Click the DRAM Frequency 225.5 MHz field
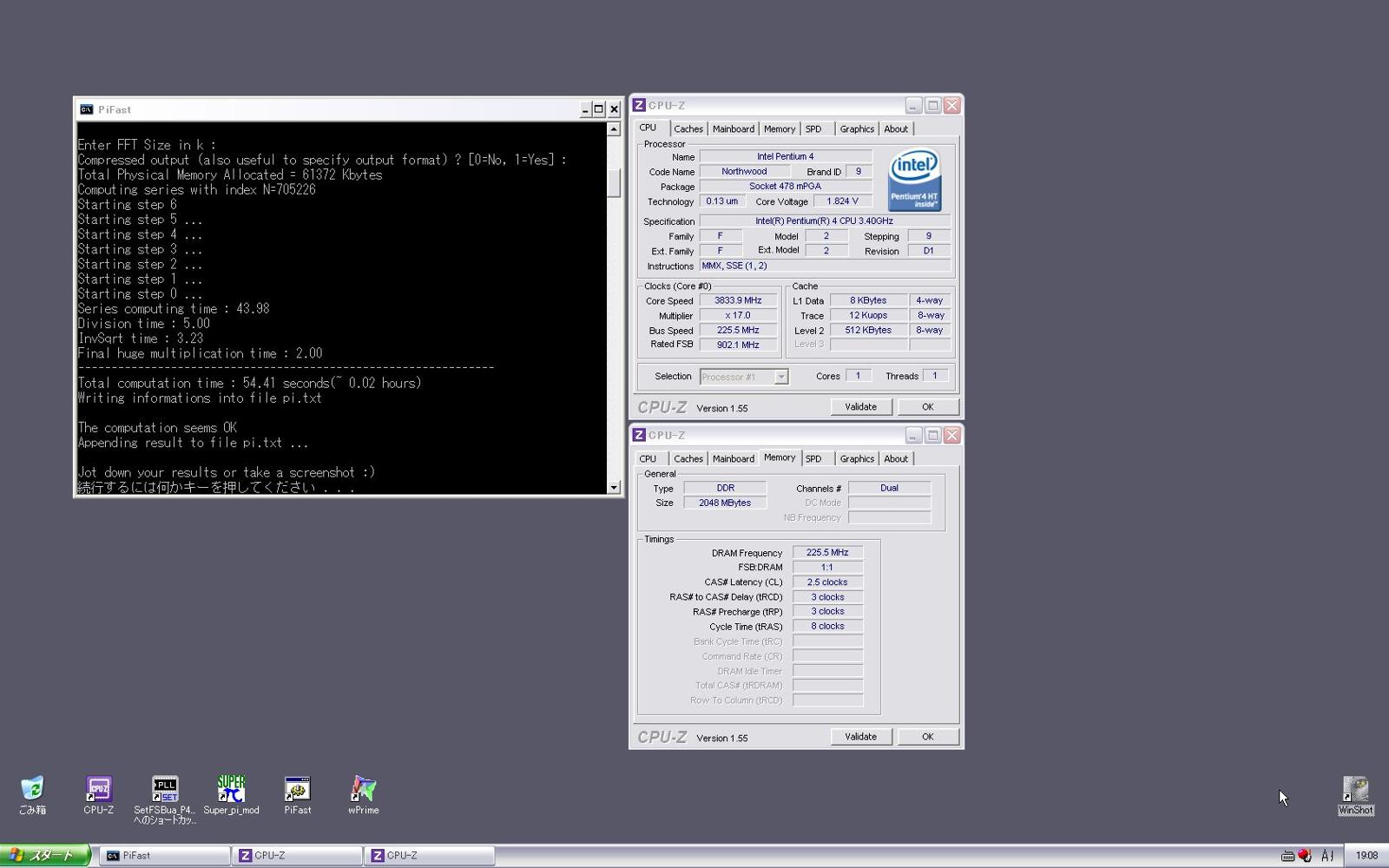1389x868 pixels. (x=827, y=552)
